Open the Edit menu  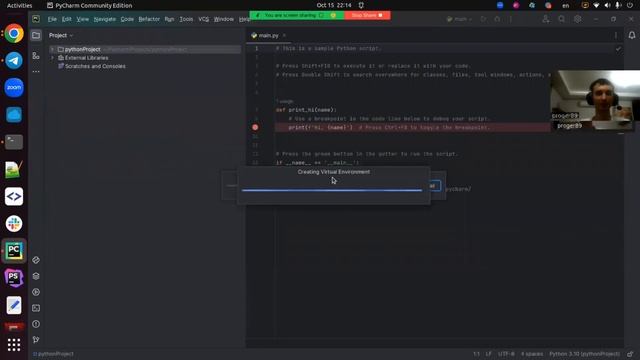tap(67, 19)
